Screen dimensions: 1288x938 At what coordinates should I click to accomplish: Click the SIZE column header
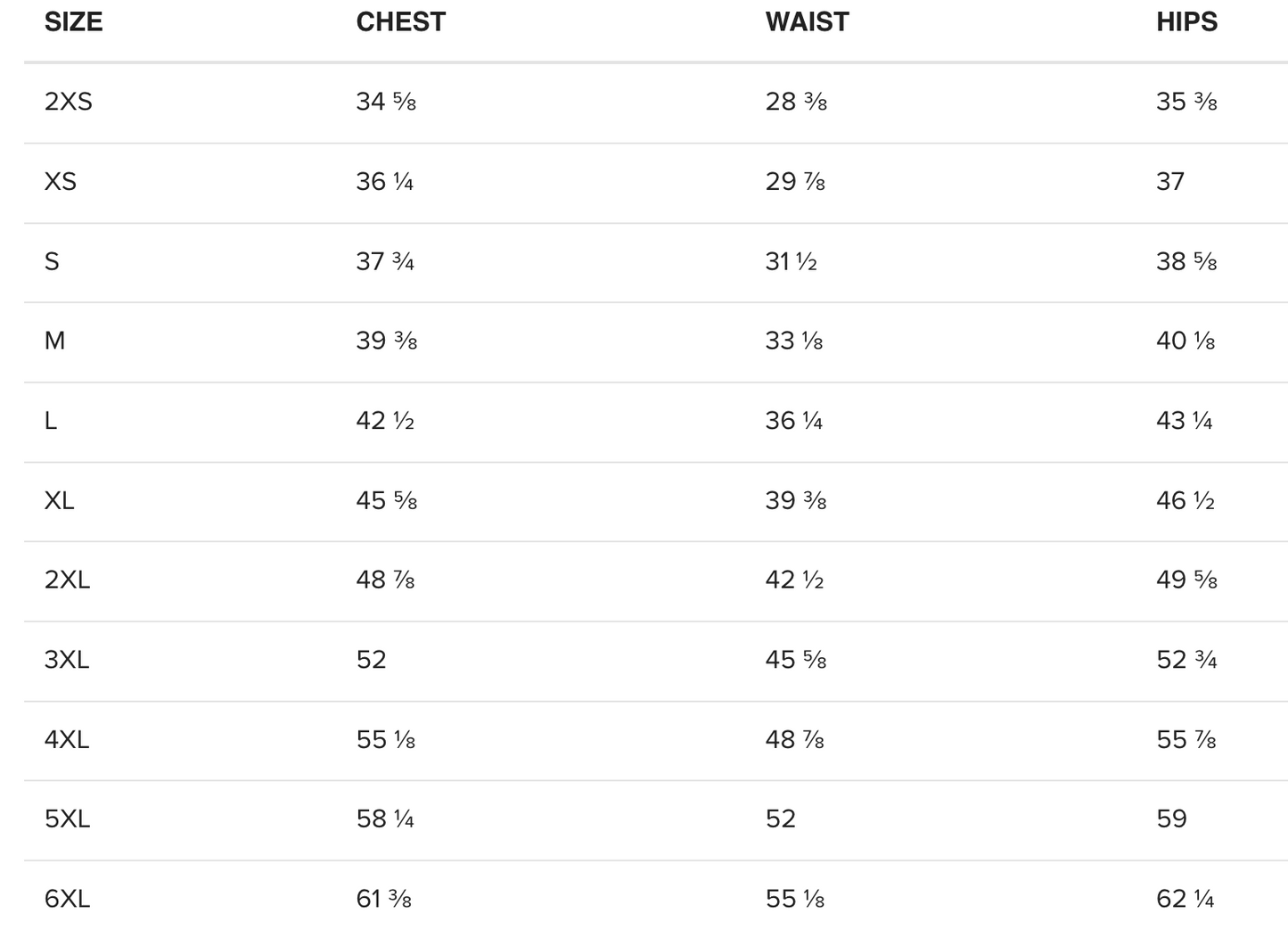click(73, 22)
